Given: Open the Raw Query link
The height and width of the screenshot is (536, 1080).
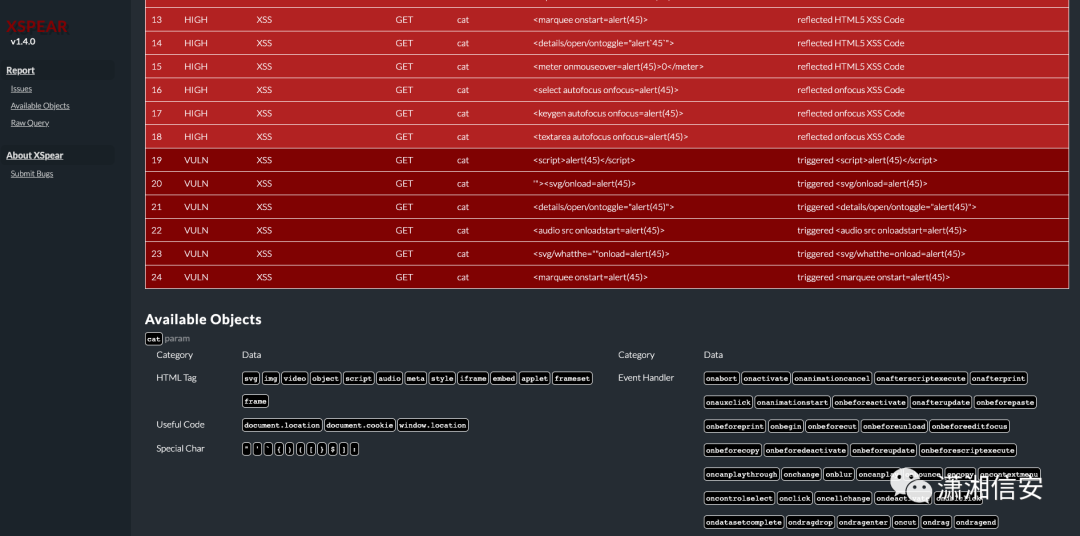Looking at the screenshot, I should pyautogui.click(x=30, y=123).
